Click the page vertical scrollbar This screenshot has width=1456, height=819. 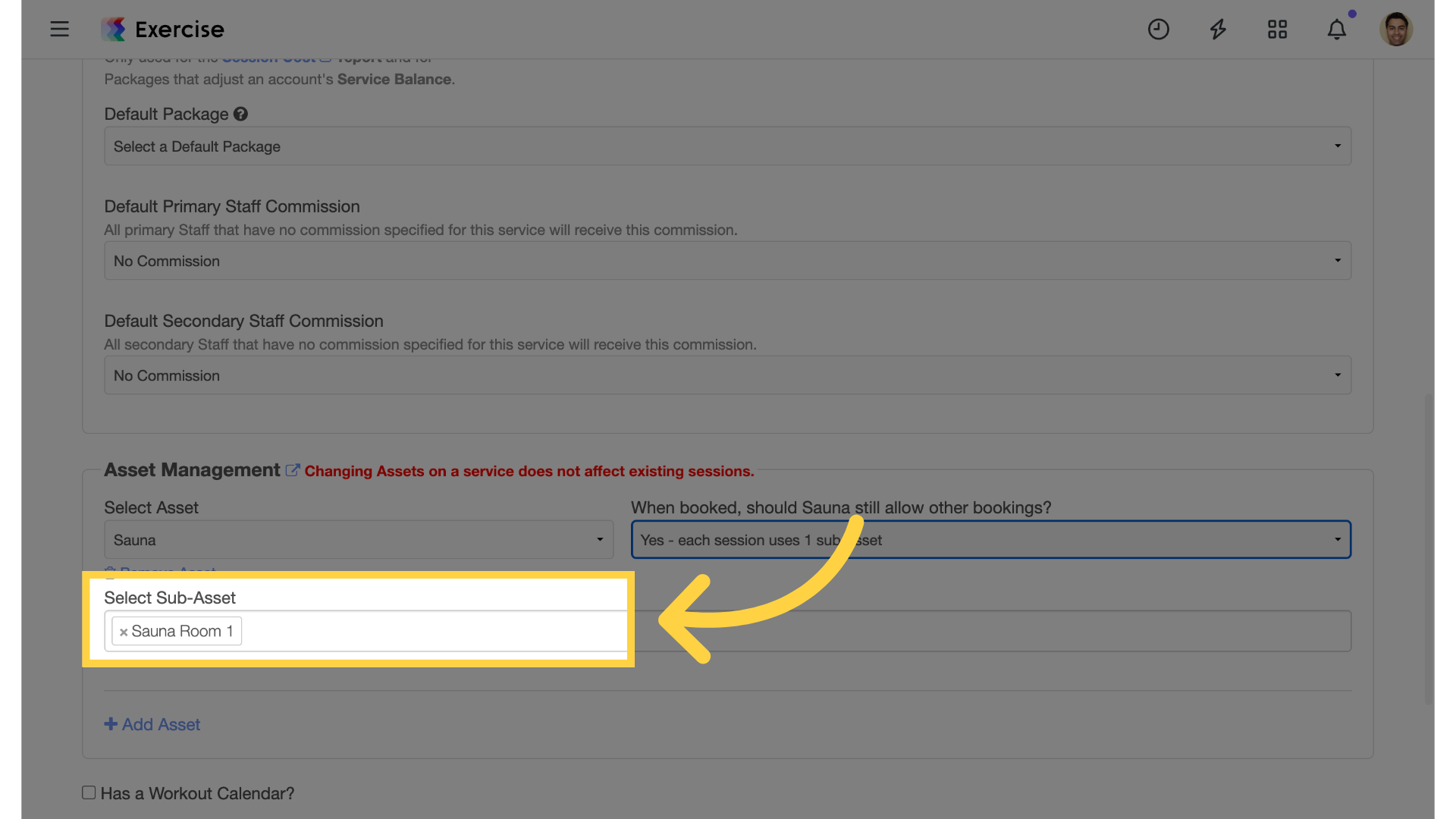click(1429, 549)
